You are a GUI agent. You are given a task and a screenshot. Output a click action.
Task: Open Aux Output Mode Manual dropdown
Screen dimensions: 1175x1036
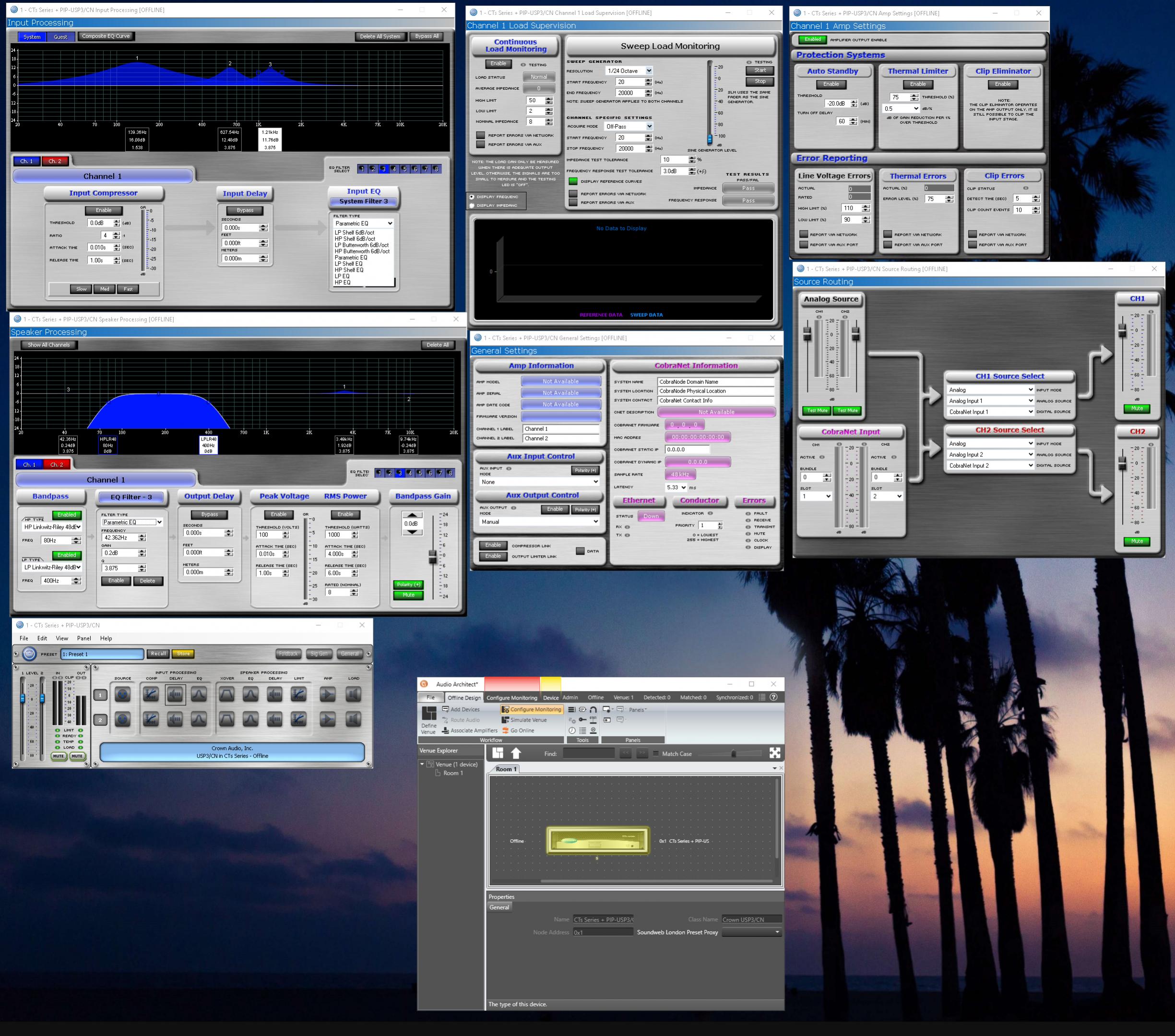click(539, 522)
